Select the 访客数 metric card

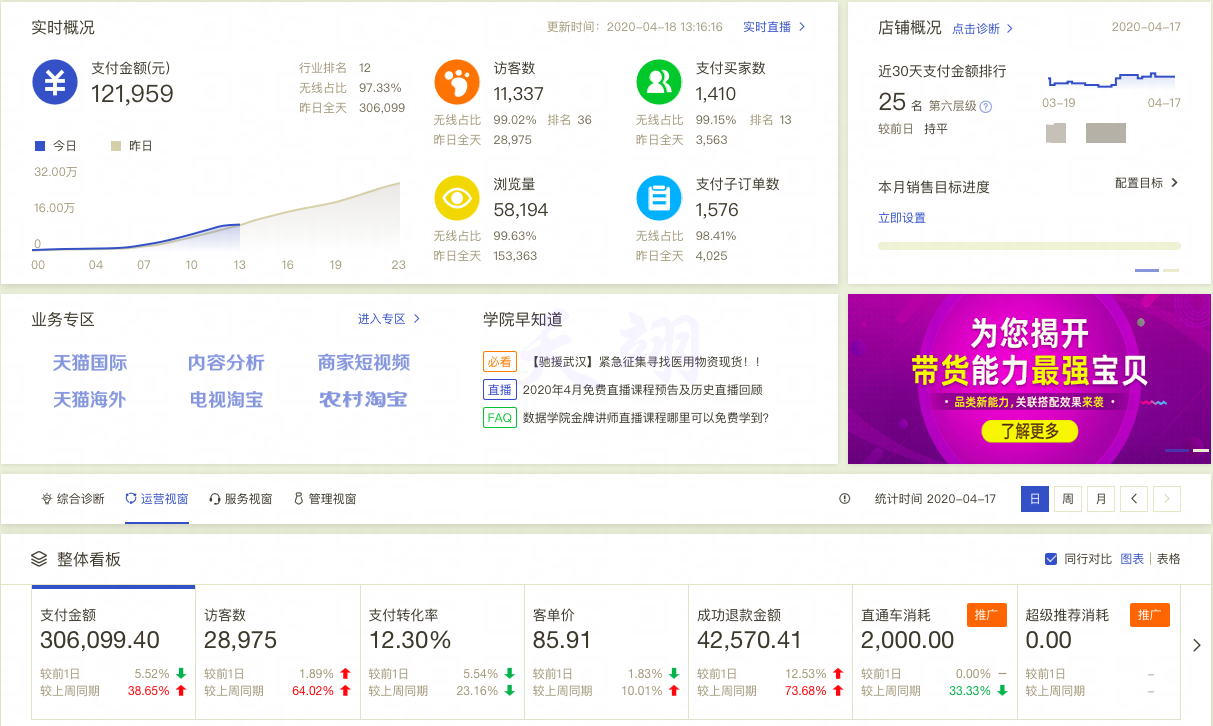click(x=278, y=652)
